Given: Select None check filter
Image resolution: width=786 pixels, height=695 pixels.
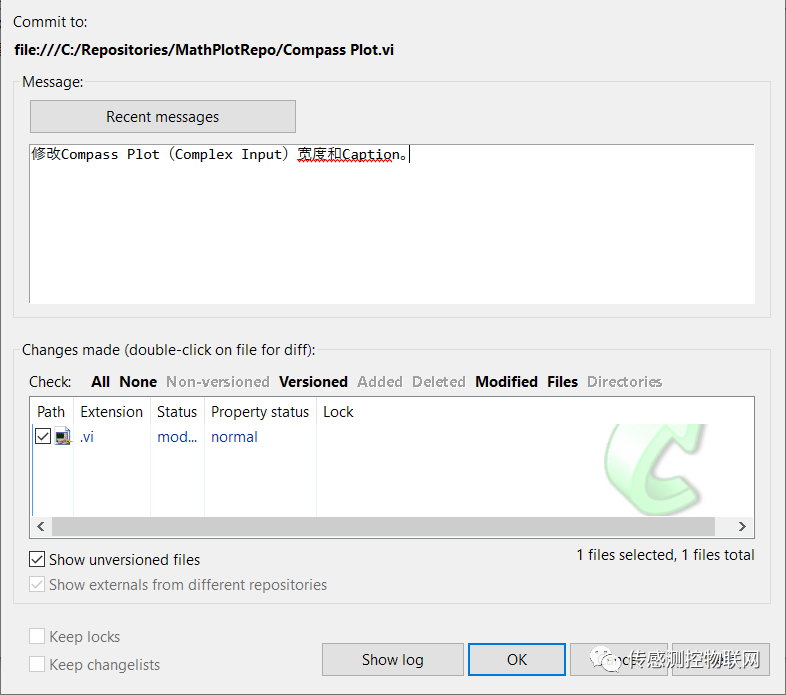Looking at the screenshot, I should (x=138, y=382).
